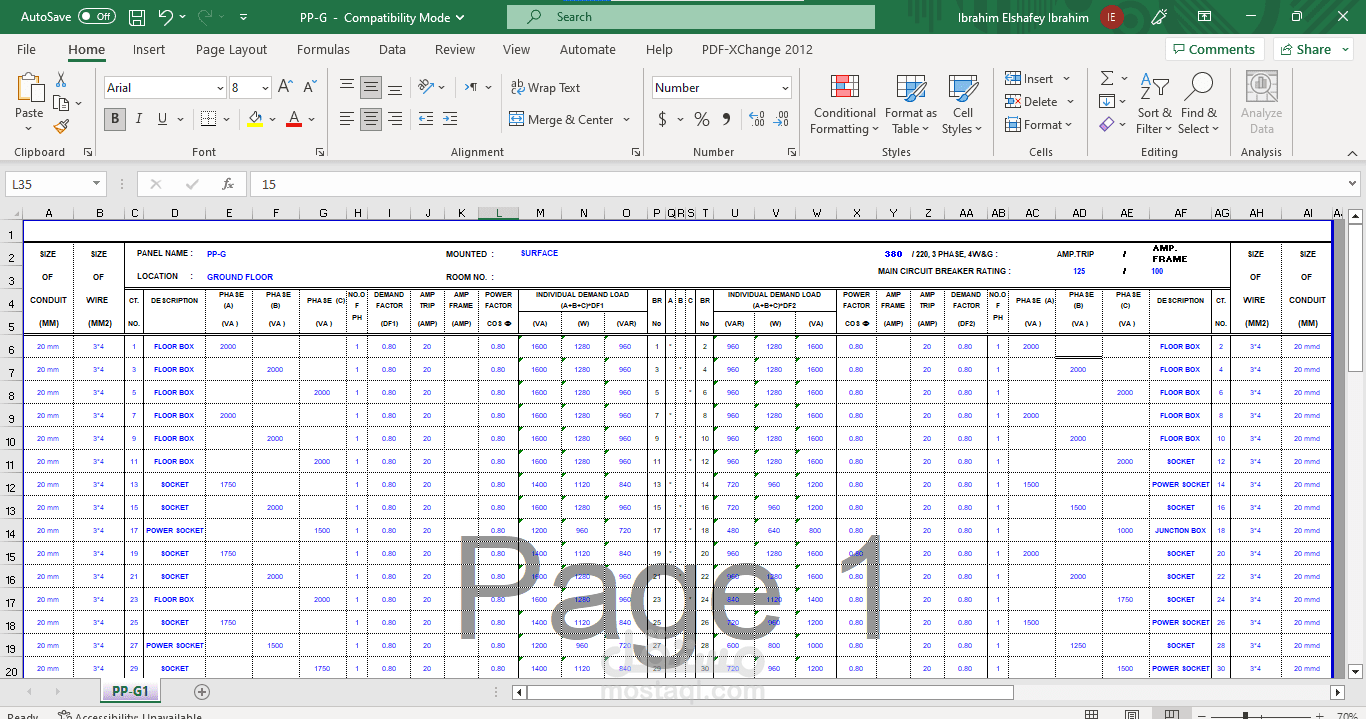The height and width of the screenshot is (719, 1366).
Task: Toggle the AutoSave switch
Action: pyautogui.click(x=97, y=17)
